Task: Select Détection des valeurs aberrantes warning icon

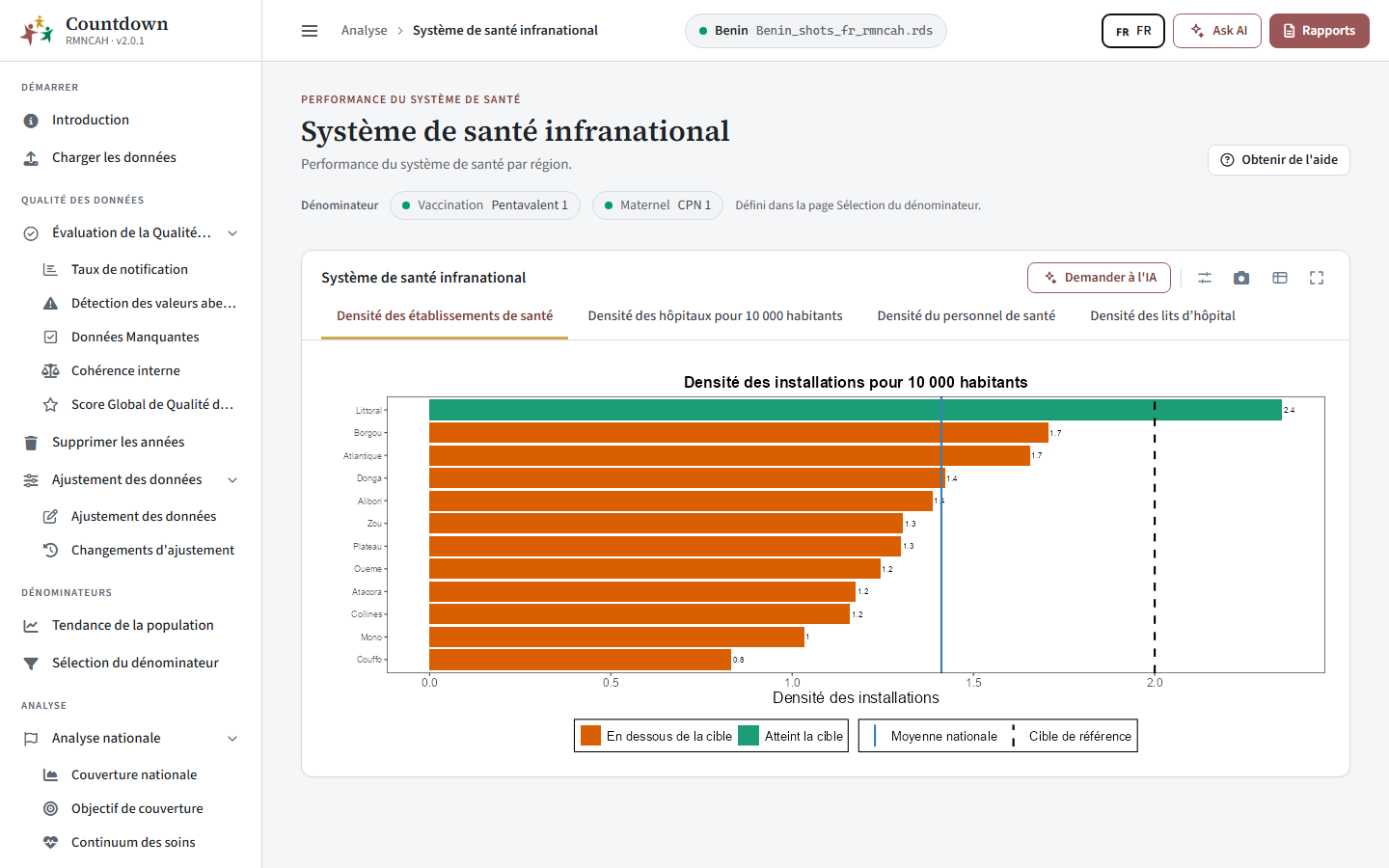Action: pos(50,304)
